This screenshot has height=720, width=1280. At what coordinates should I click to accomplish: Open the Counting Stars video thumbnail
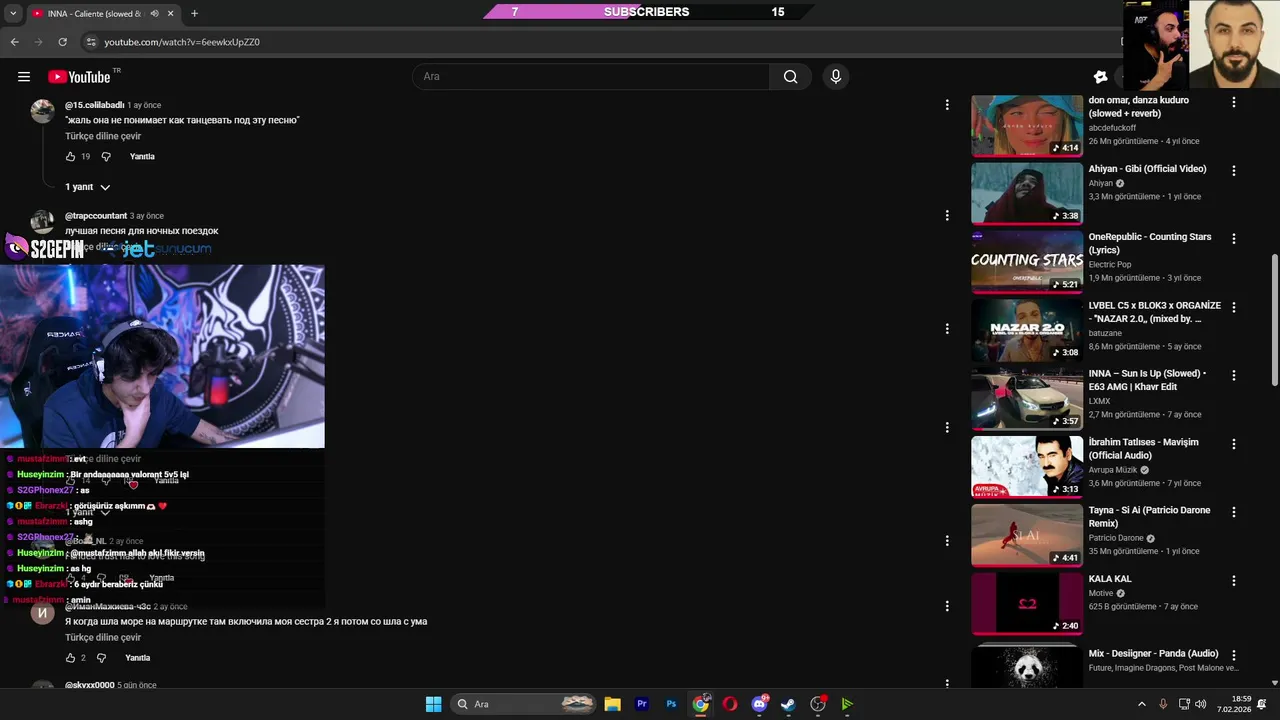tap(1027, 262)
